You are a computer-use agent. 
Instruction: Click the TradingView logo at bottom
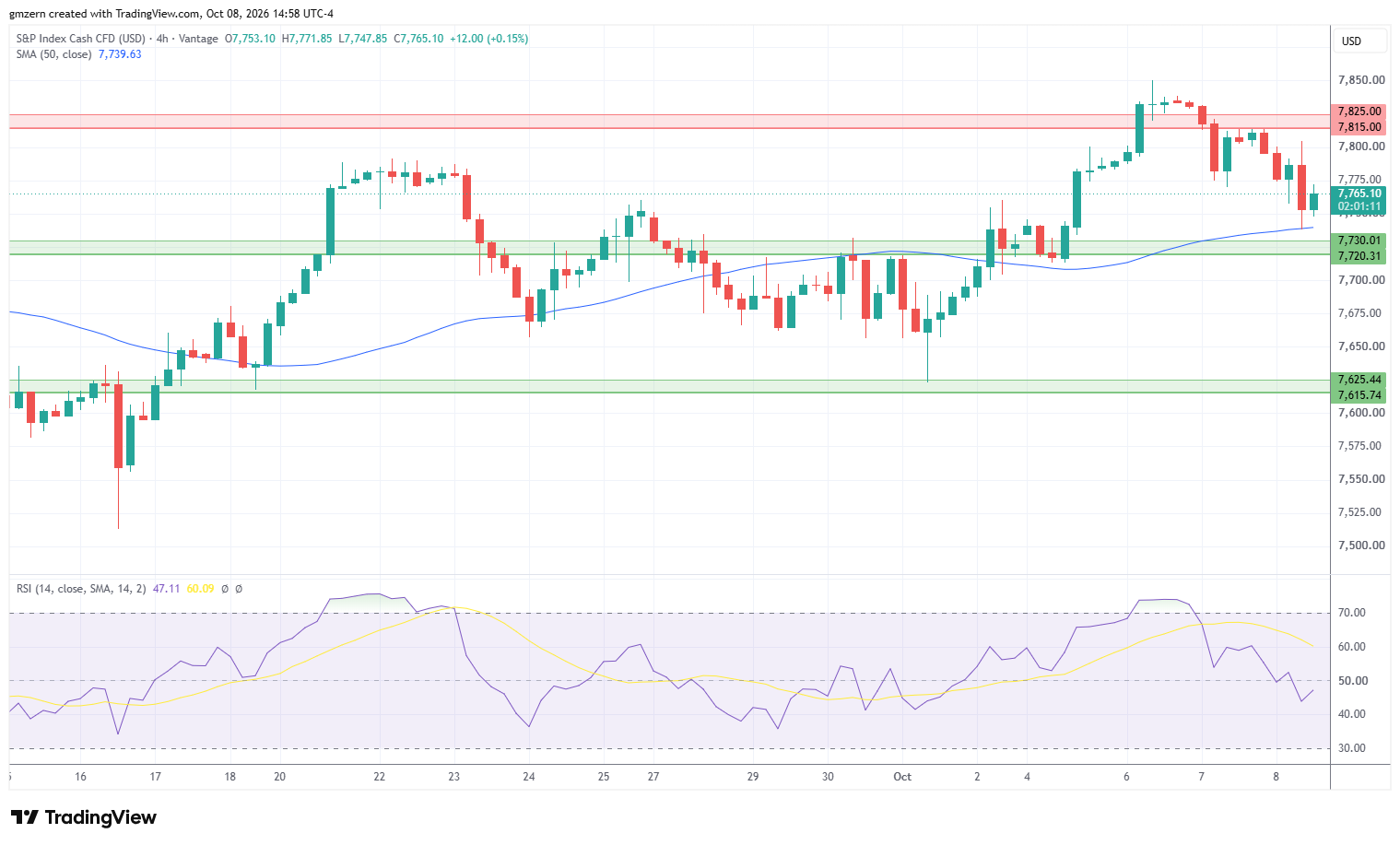(x=83, y=817)
